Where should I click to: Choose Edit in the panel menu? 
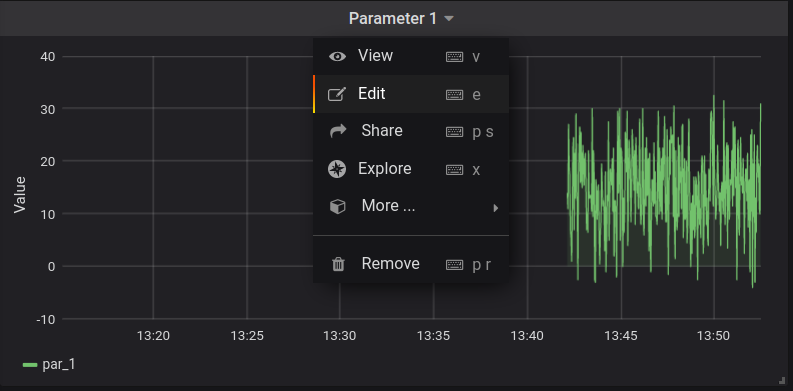tap(411, 94)
